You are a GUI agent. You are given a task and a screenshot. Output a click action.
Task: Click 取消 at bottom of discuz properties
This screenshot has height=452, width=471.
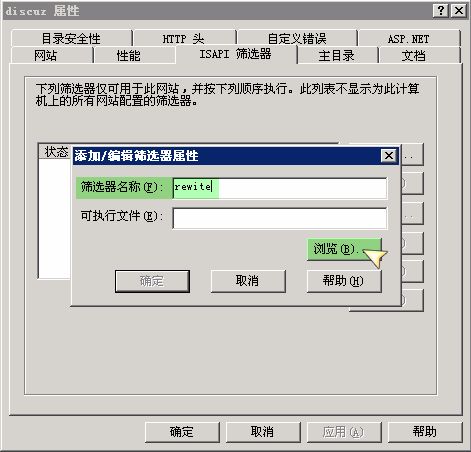click(263, 432)
